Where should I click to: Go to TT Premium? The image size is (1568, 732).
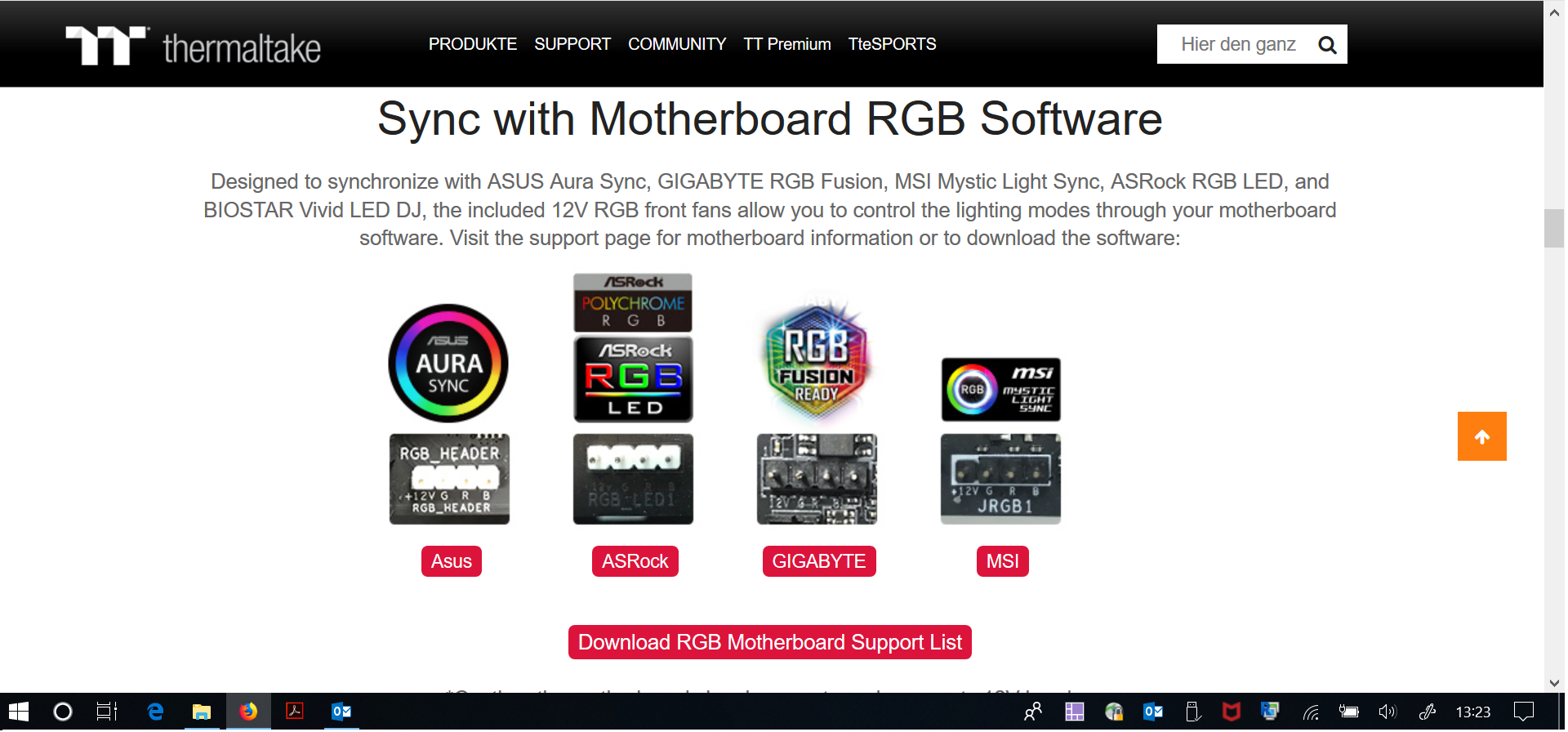(787, 44)
